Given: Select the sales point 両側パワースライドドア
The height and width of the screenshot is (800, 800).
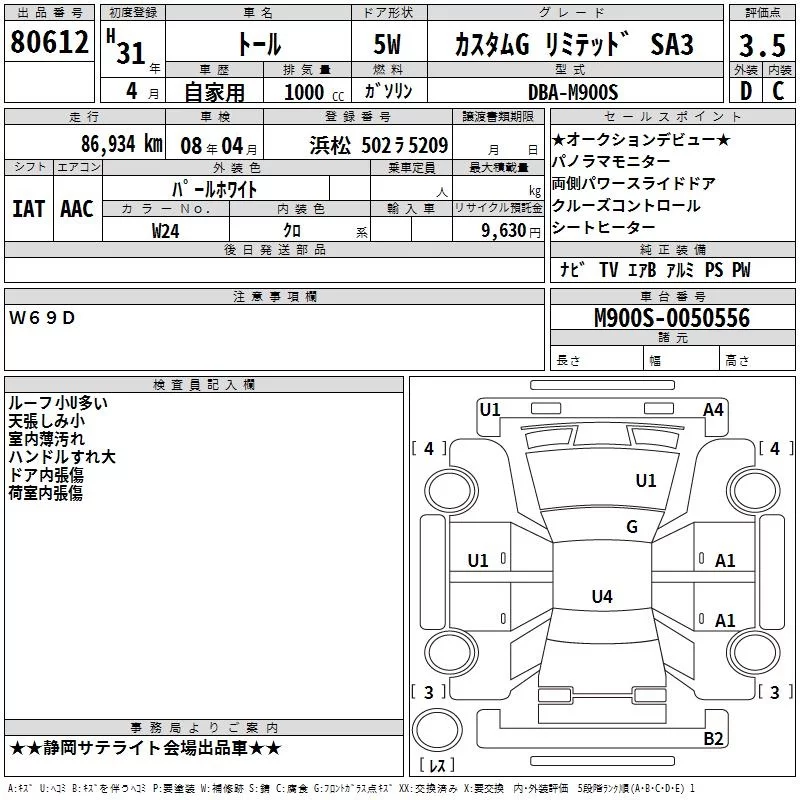Looking at the screenshot, I should (634, 184).
